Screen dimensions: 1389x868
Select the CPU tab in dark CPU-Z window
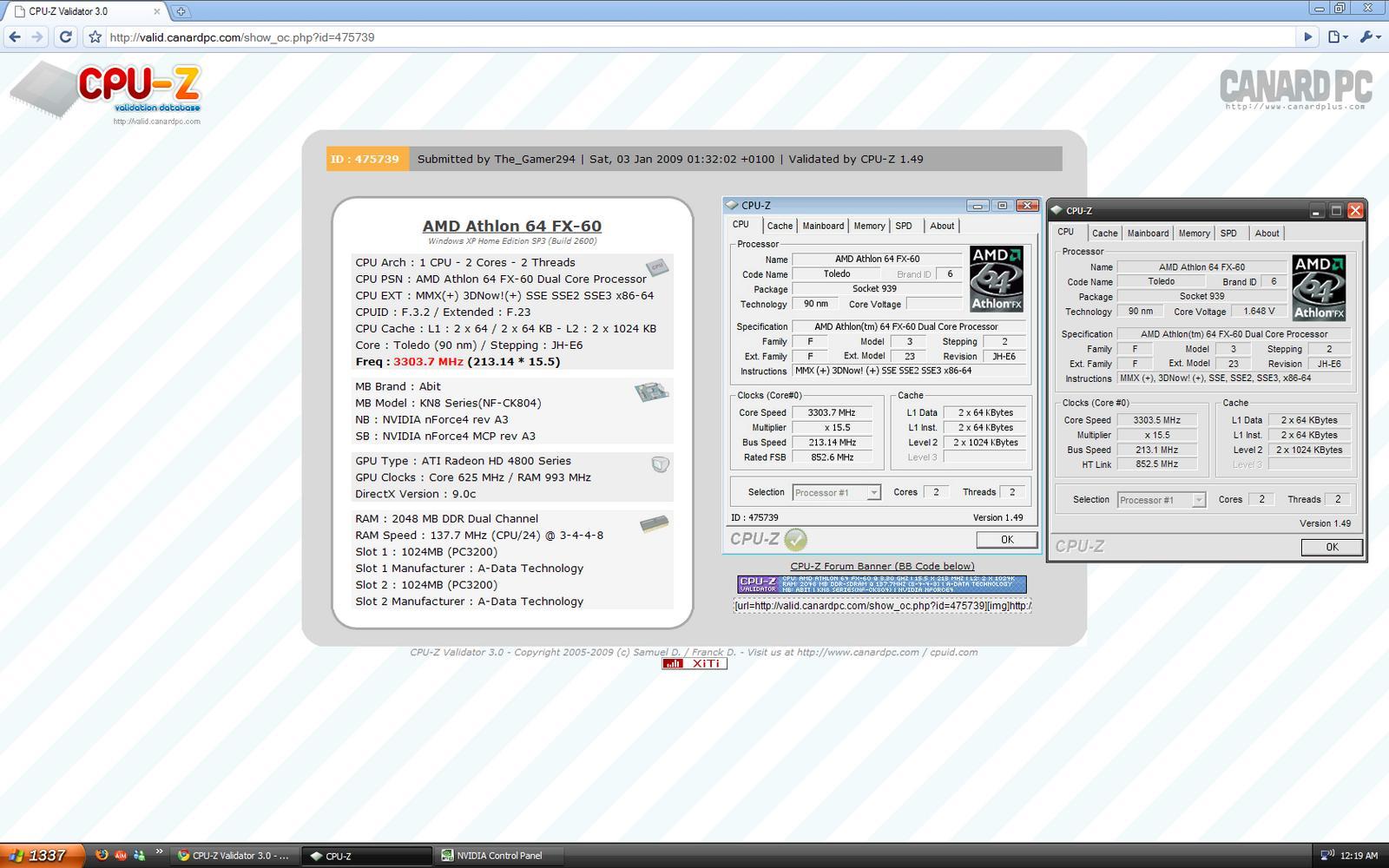click(1066, 232)
